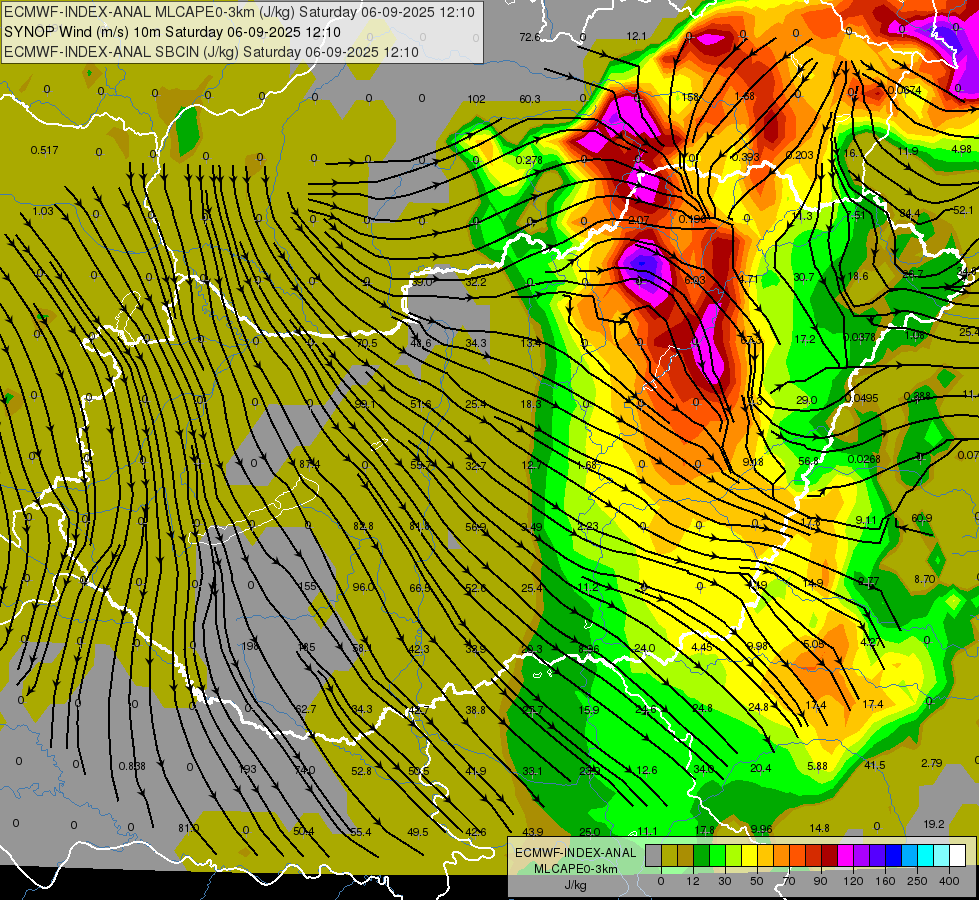Select the gray legend swatch
The height and width of the screenshot is (900, 979).
(653, 855)
